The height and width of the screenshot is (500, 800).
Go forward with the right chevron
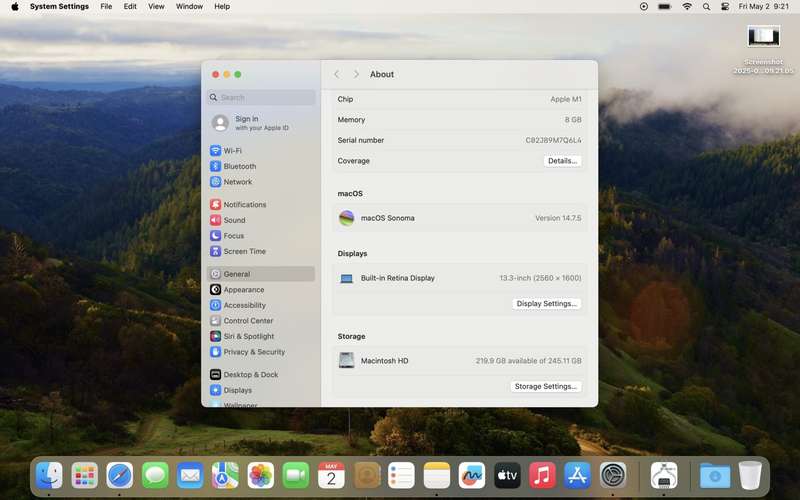[356, 74]
